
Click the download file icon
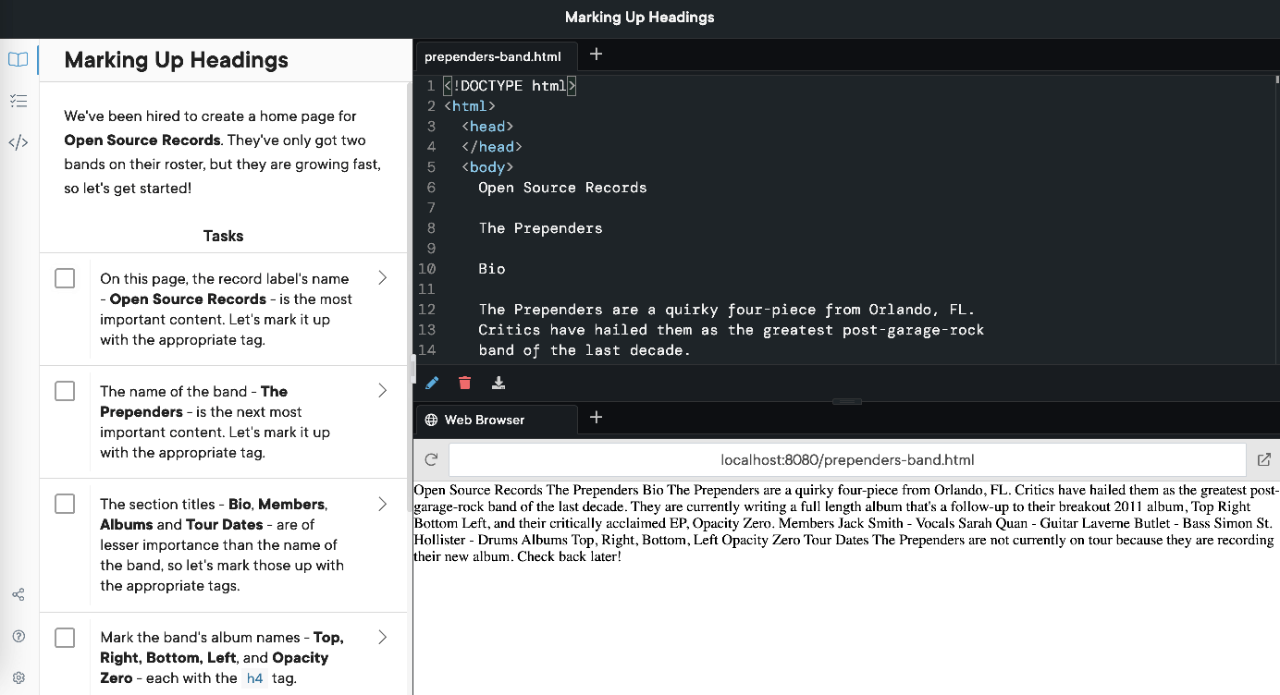(498, 383)
